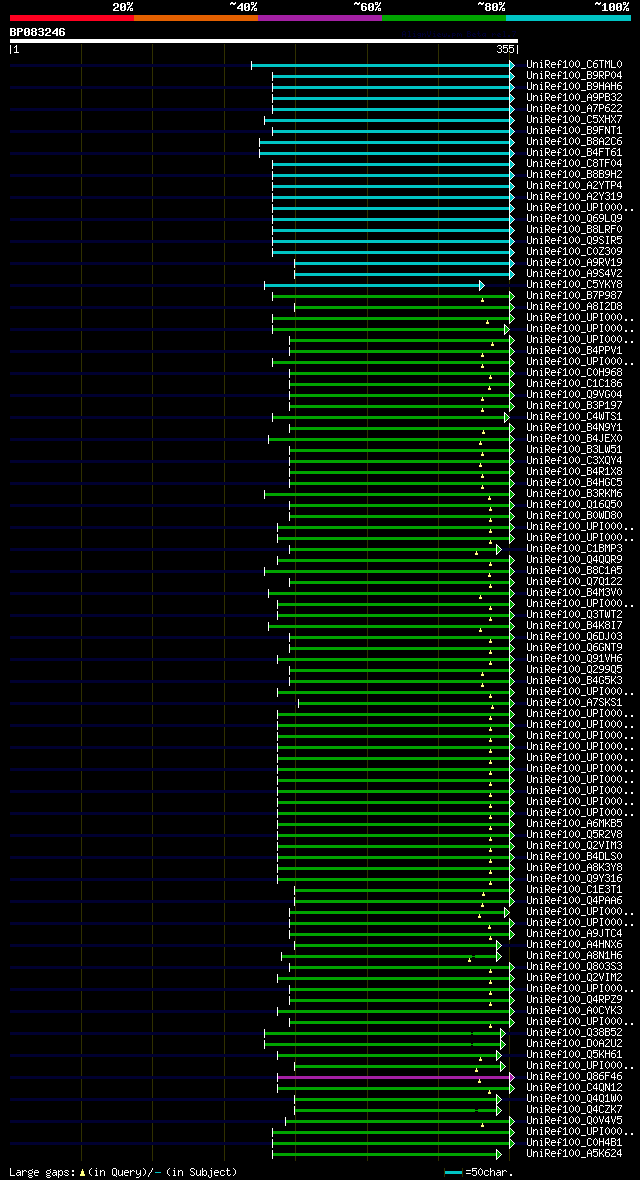Select hit UniRef100_B3LW51
Screen dimensions: 640x1180
pyautogui.click(x=574, y=449)
